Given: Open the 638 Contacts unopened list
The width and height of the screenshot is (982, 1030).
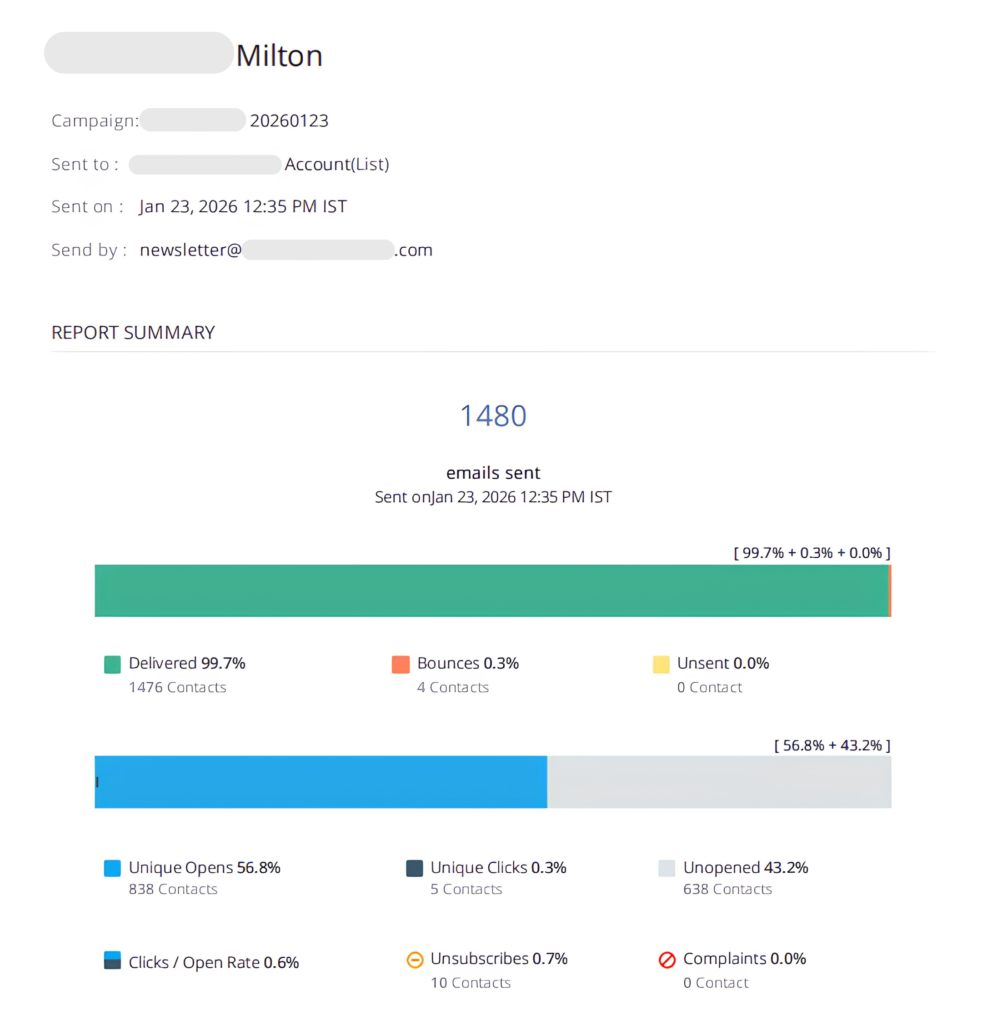Looking at the screenshot, I should click(x=727, y=889).
